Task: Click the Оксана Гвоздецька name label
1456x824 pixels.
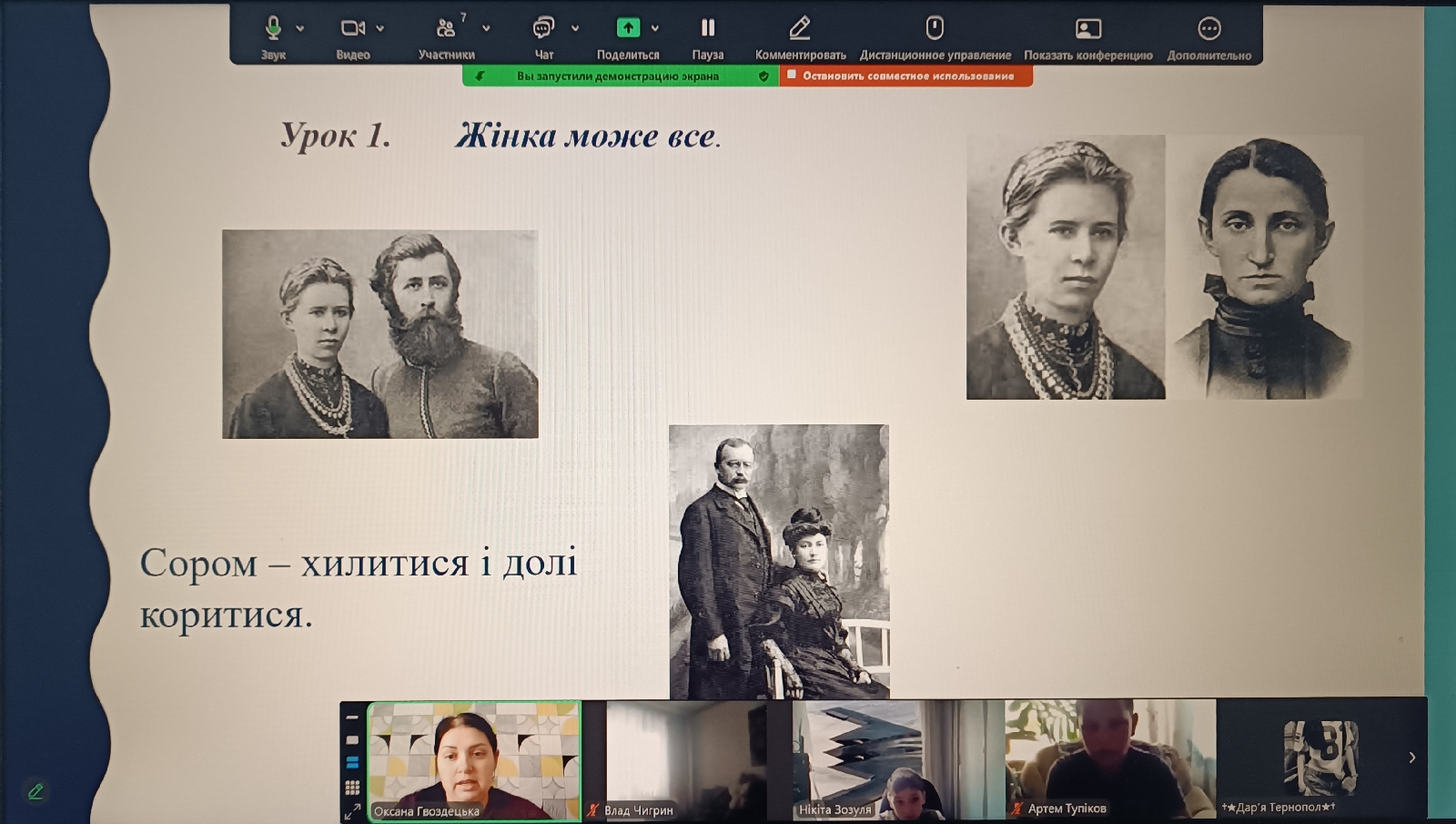Action: tap(426, 811)
